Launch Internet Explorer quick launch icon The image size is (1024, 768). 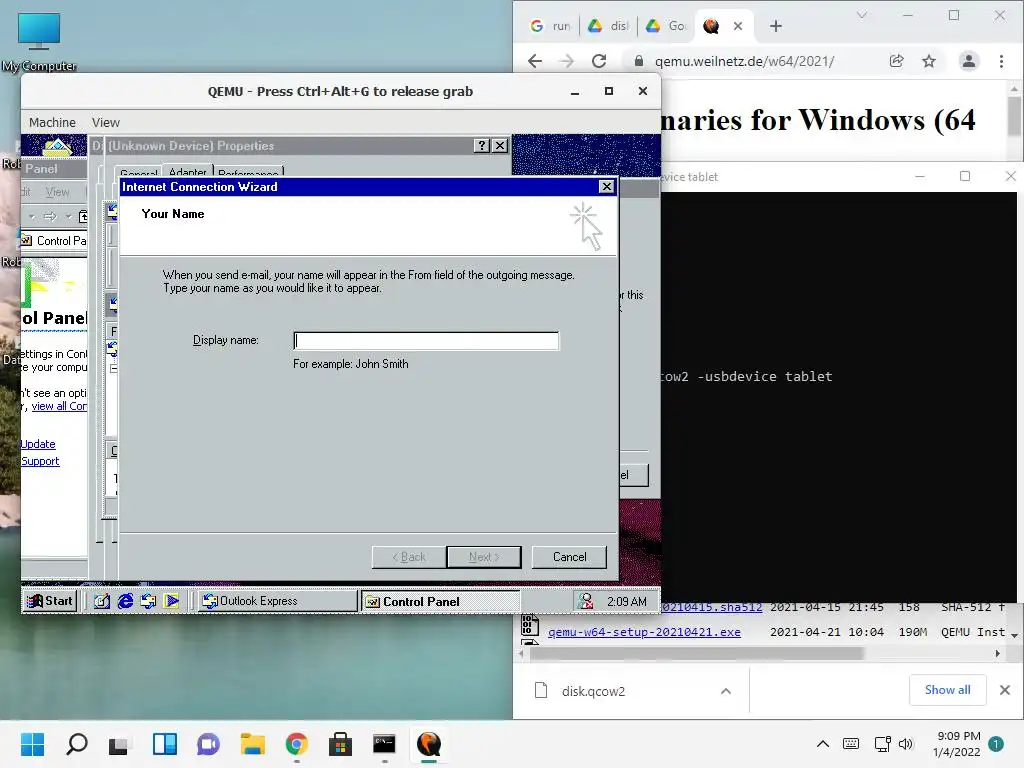point(125,601)
